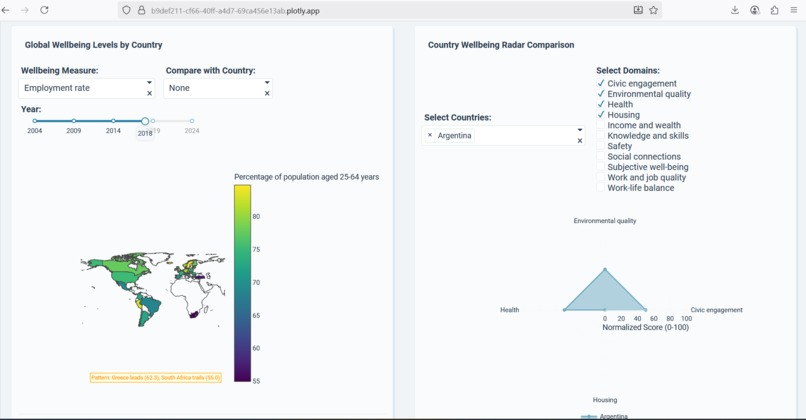Open the shield tracking protection icon
Viewport: 806px width, 420px height.
(x=126, y=10)
